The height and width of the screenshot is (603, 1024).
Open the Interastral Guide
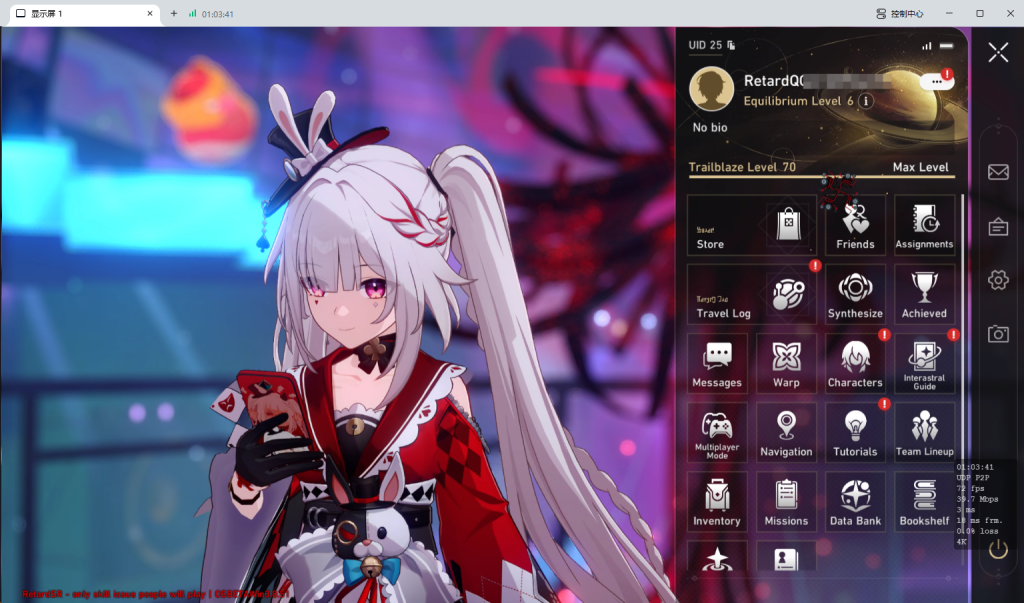(x=924, y=363)
